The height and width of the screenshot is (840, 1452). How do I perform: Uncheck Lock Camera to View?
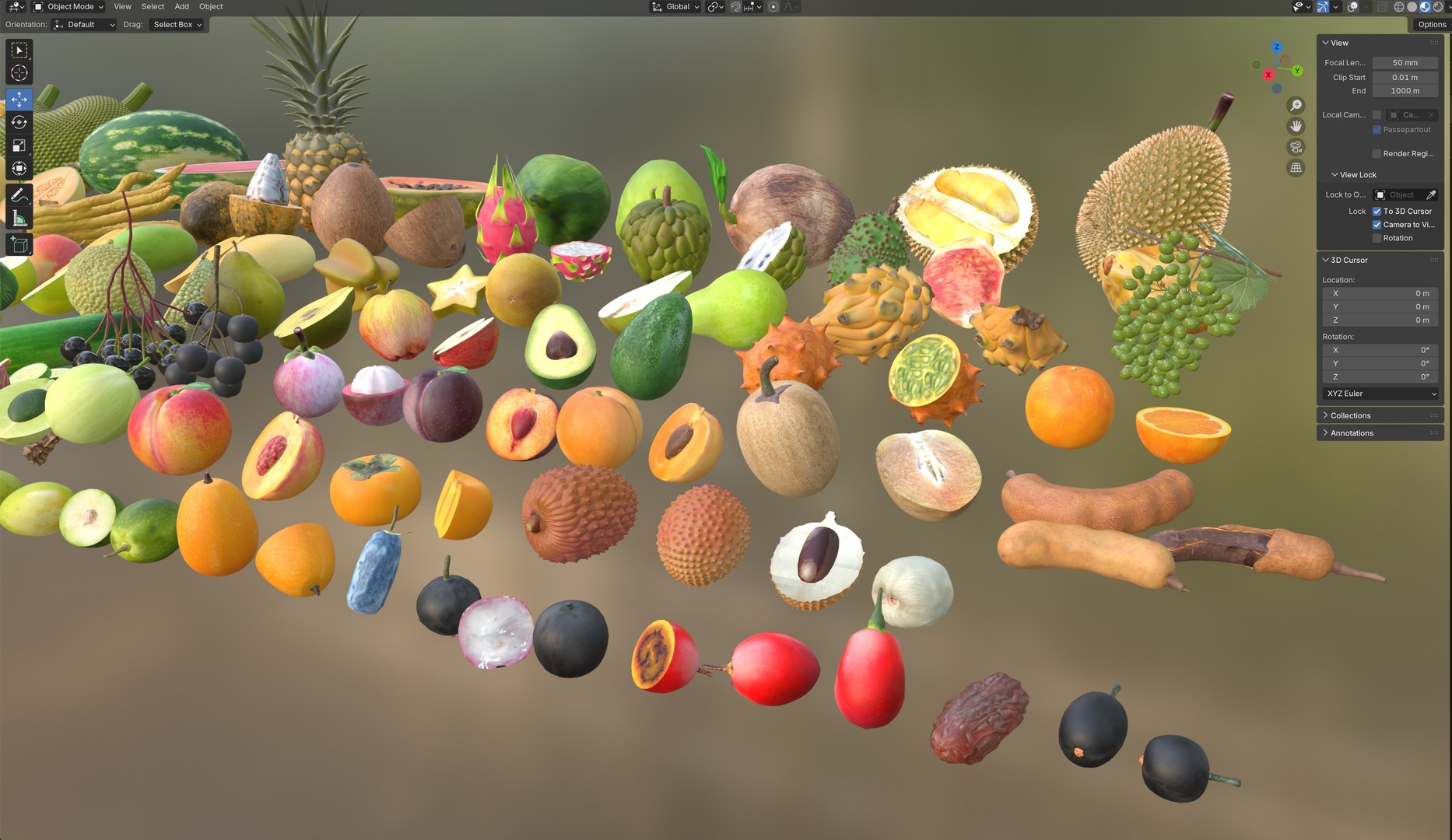pos(1377,225)
